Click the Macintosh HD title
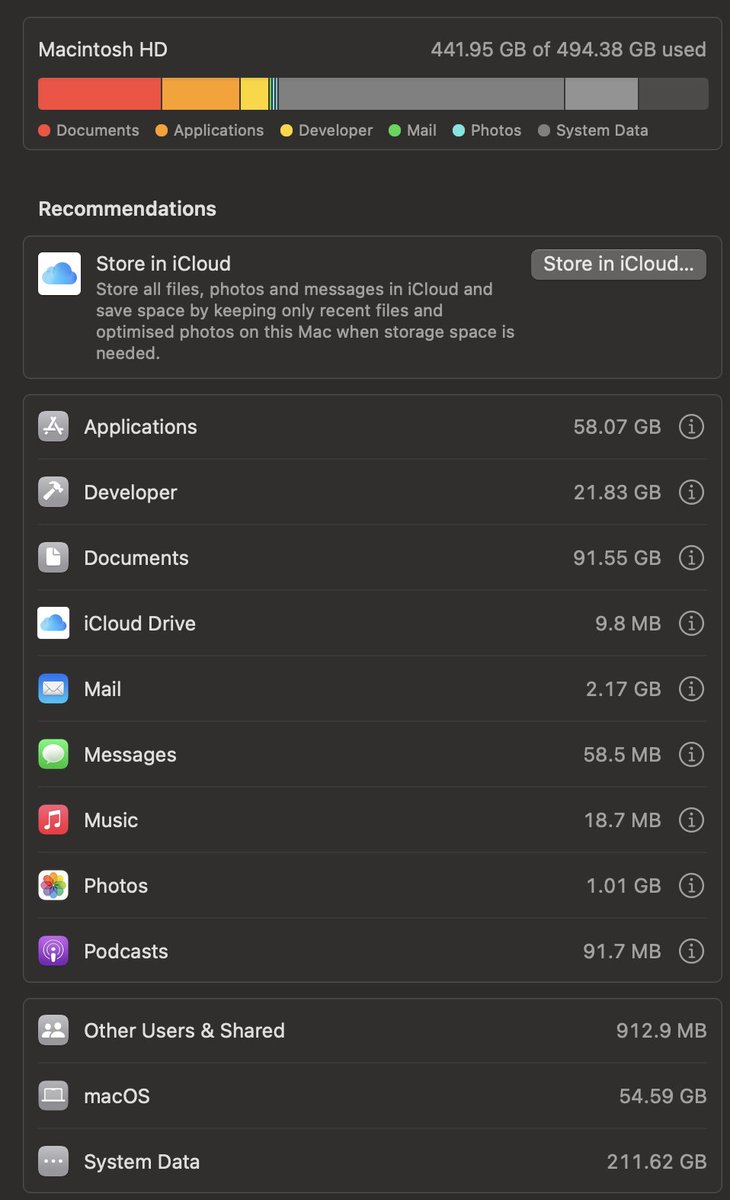The width and height of the screenshot is (730, 1200). pyautogui.click(x=103, y=49)
